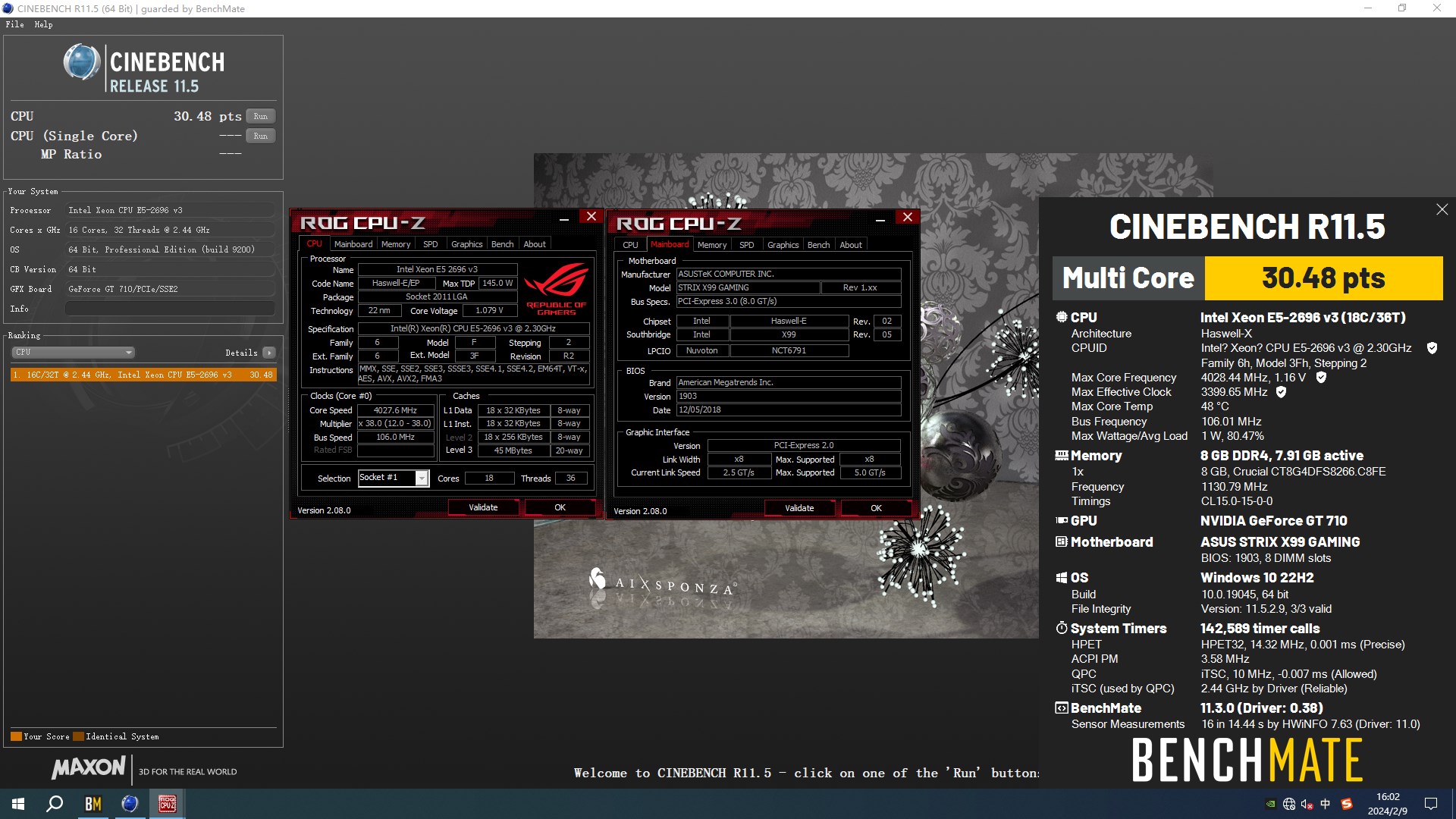The height and width of the screenshot is (819, 1456).
Task: Click the CPU chip icon in BenchMate panel
Action: (1062, 317)
